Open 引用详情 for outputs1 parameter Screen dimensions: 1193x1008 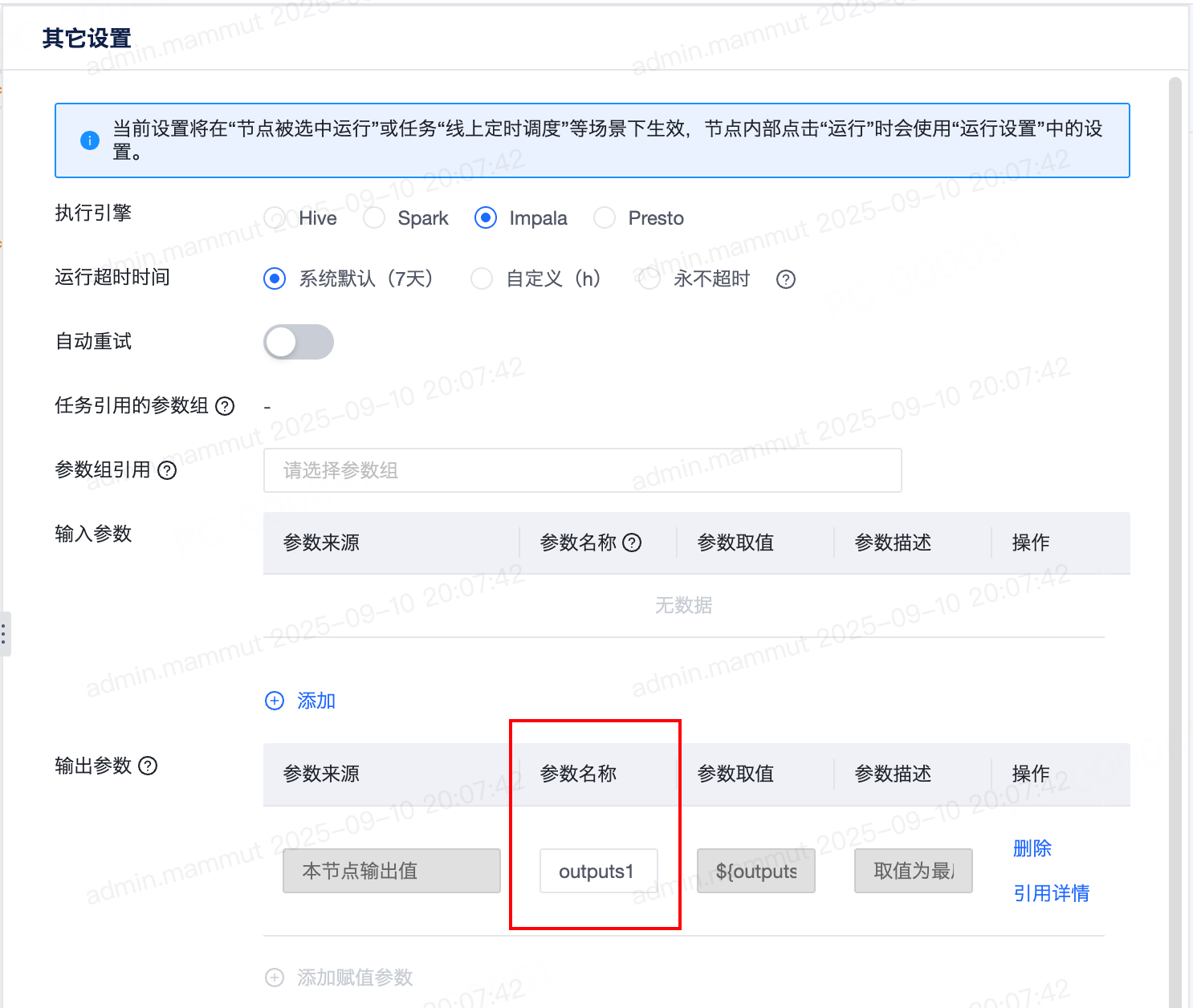[1051, 893]
